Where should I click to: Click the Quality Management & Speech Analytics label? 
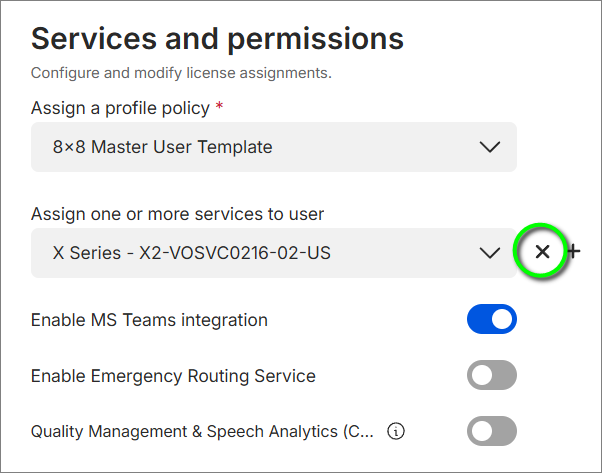(x=202, y=432)
